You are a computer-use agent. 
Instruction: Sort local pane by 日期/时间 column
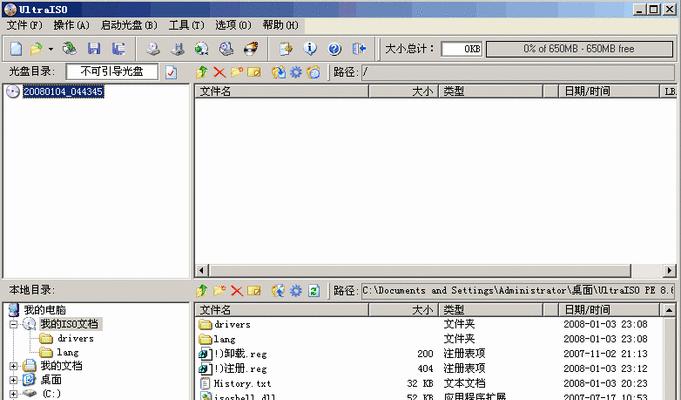[609, 310]
